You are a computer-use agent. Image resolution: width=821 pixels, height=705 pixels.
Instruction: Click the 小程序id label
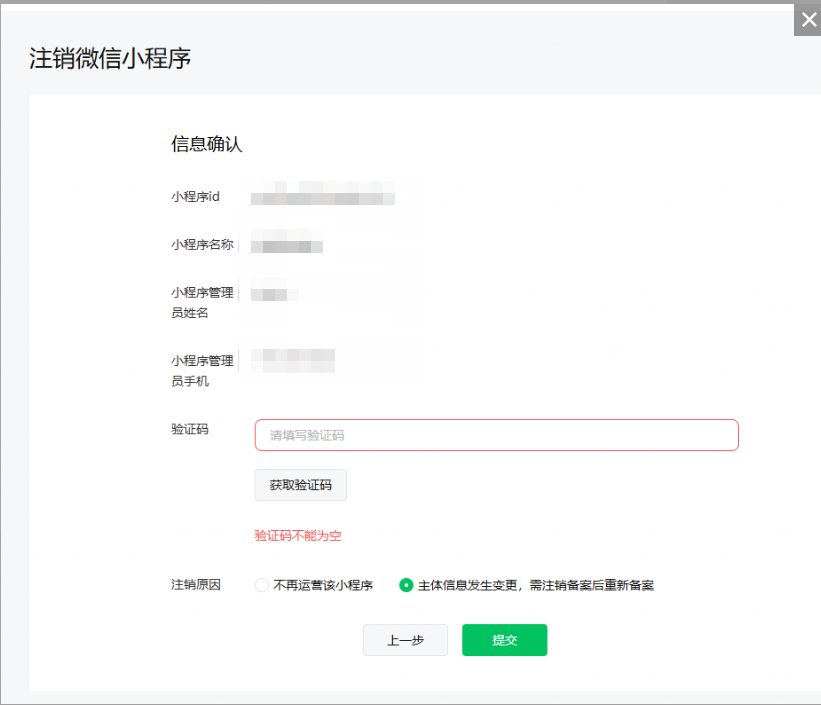click(195, 196)
